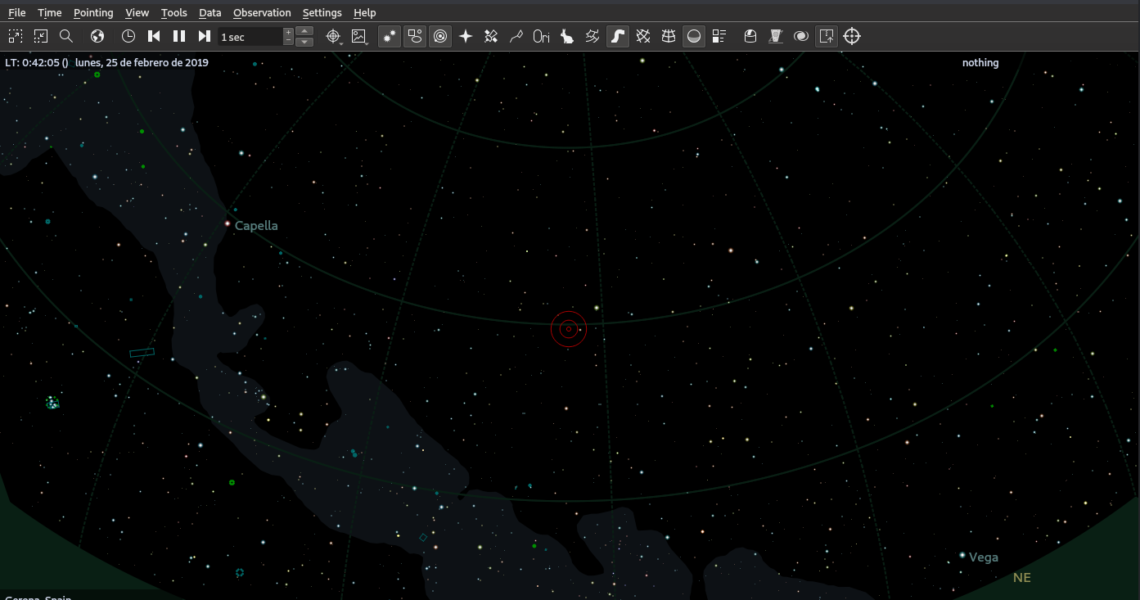Open the Pointing menu
The height and width of the screenshot is (600, 1140).
tap(93, 13)
